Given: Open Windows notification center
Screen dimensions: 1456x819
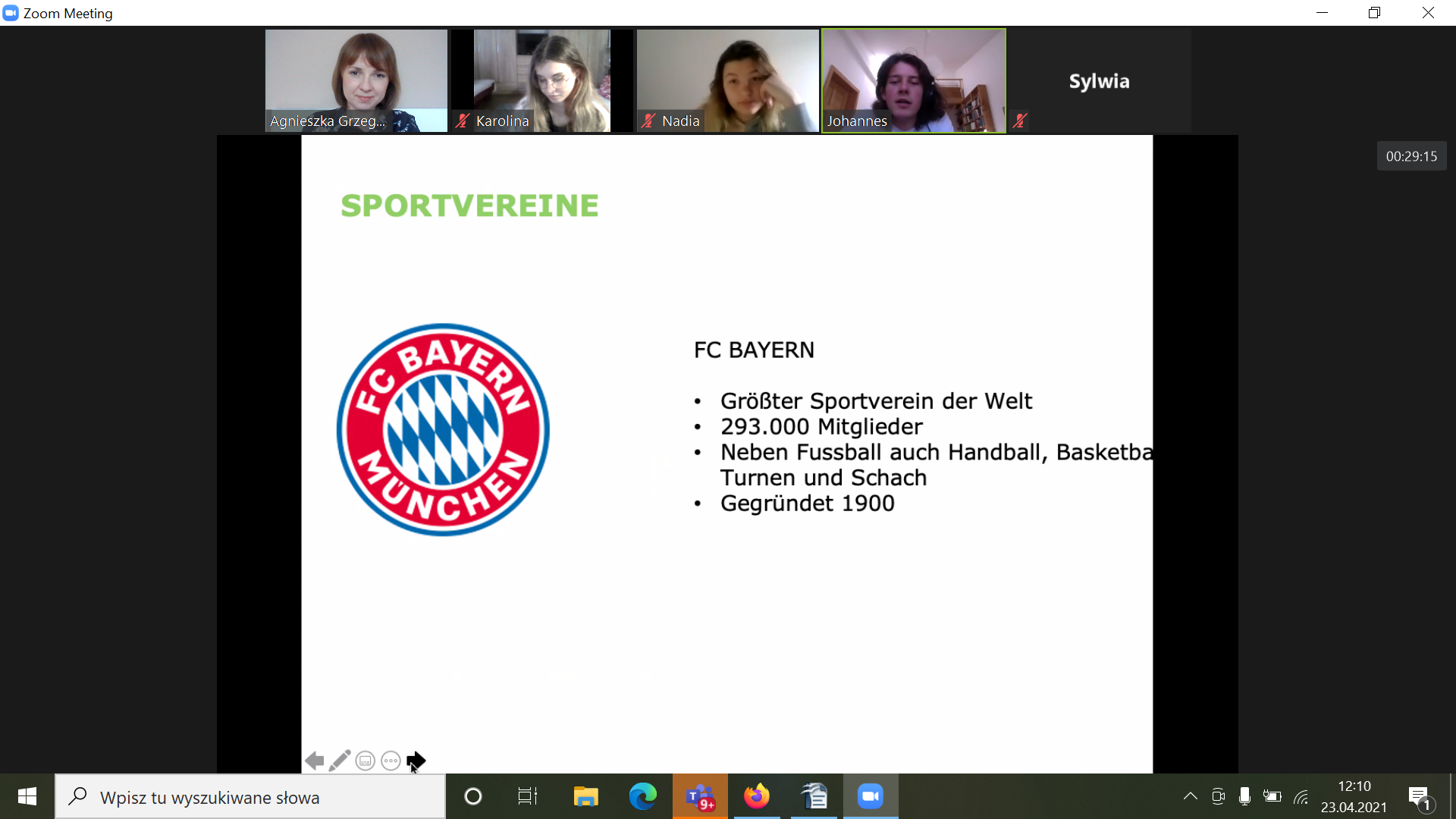Looking at the screenshot, I should tap(1421, 797).
